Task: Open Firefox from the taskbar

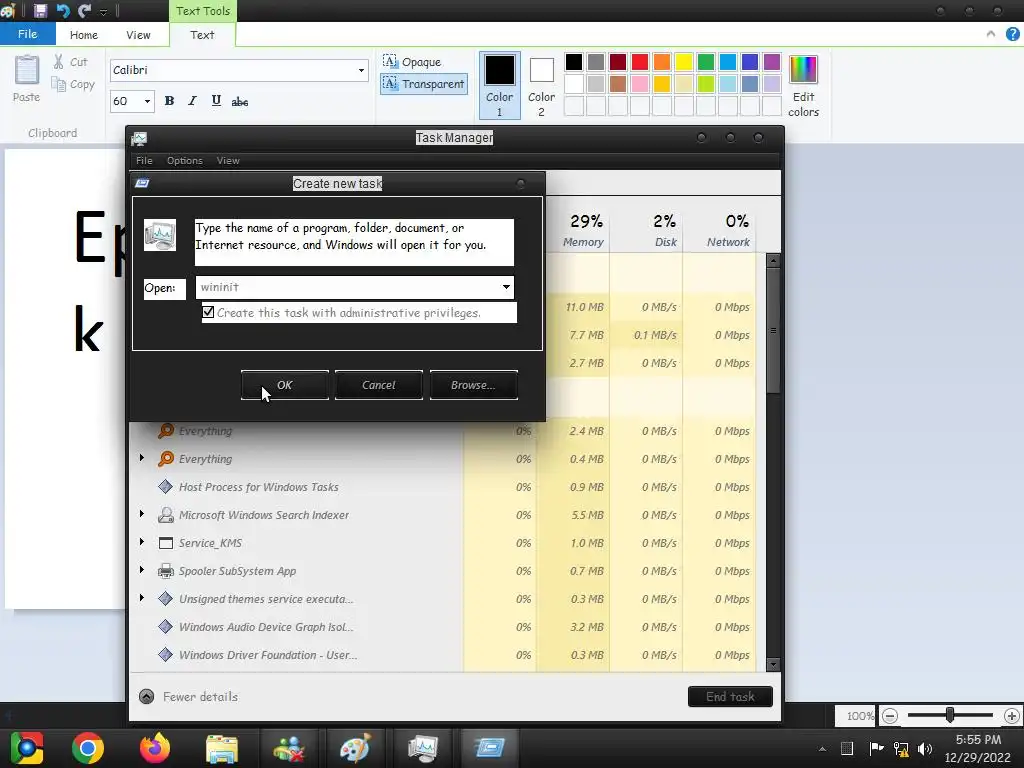Action: click(155, 748)
